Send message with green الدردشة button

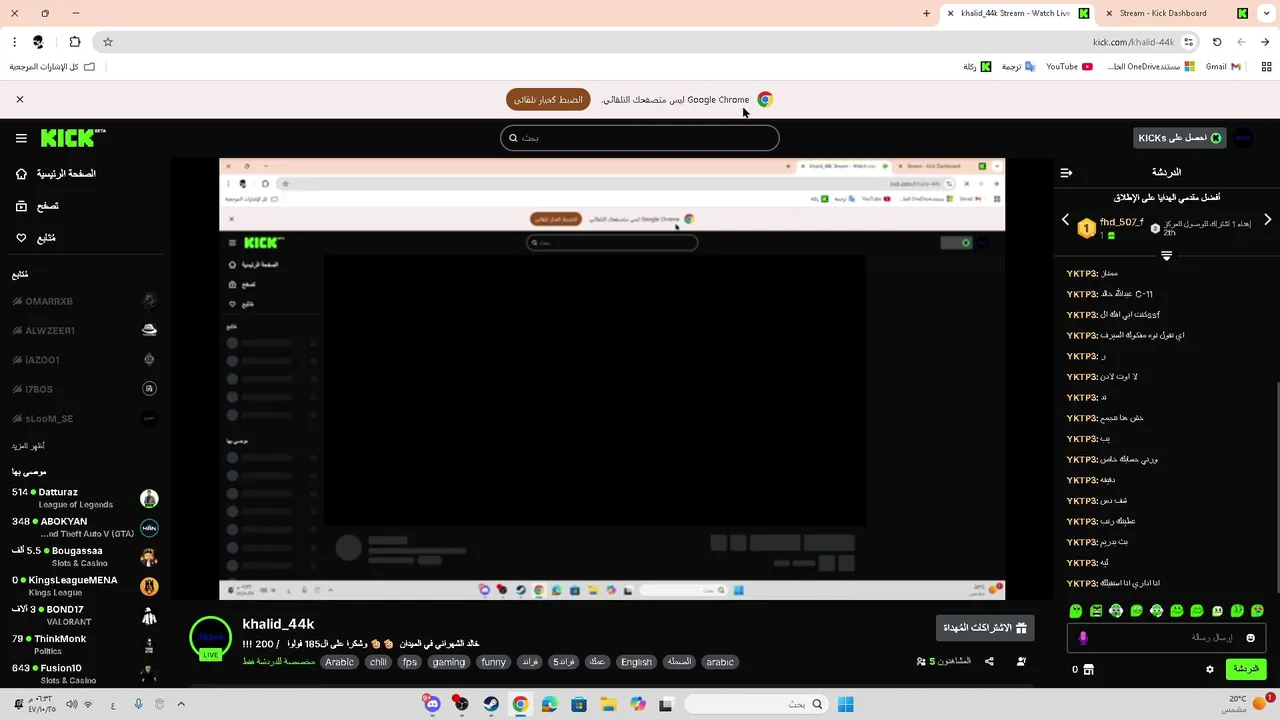point(1245,669)
